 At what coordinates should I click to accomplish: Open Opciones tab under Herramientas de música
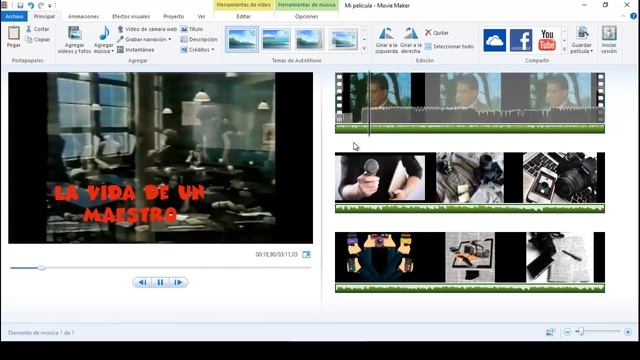point(307,16)
